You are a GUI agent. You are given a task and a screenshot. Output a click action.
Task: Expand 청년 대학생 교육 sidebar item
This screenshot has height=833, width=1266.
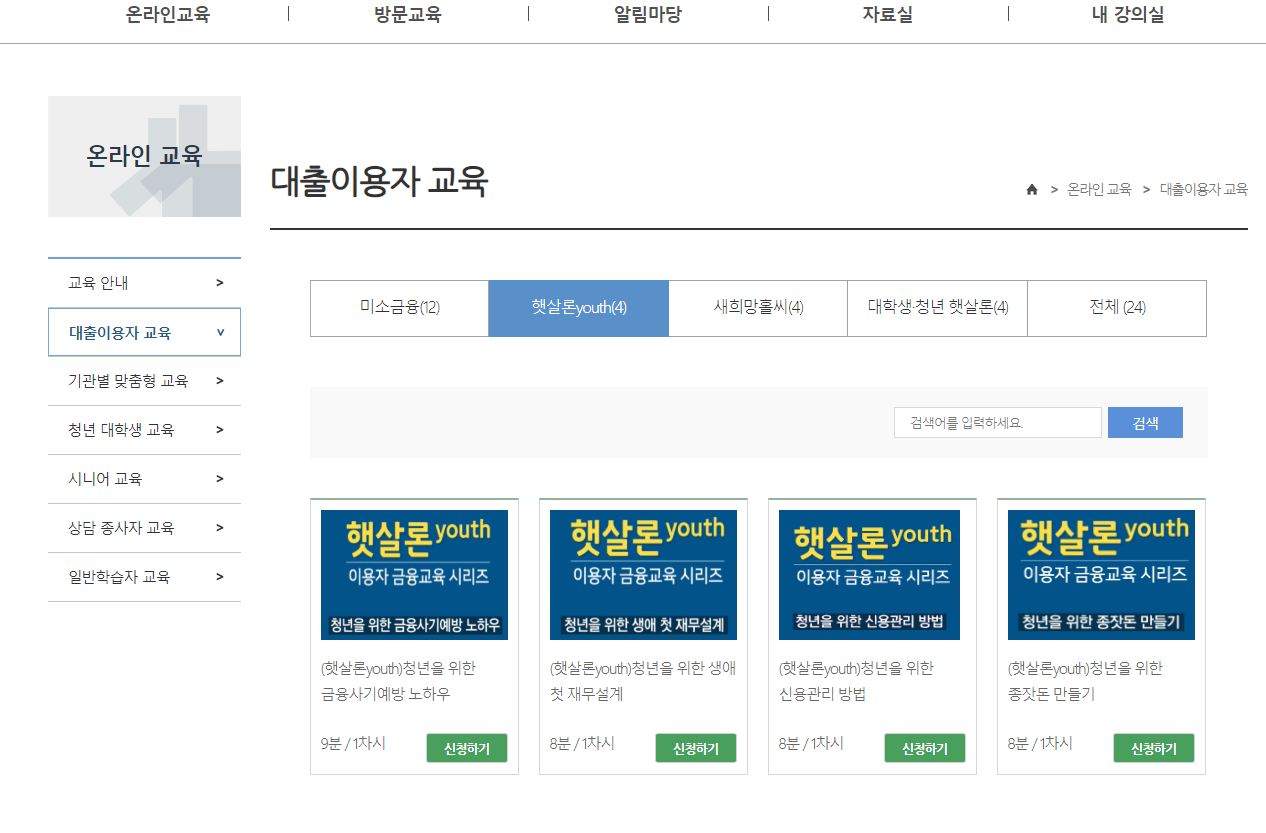coord(144,430)
